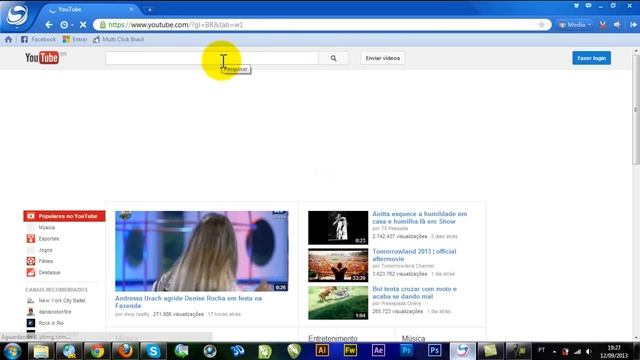Open Adobe After Effects from taskbar

click(378, 351)
